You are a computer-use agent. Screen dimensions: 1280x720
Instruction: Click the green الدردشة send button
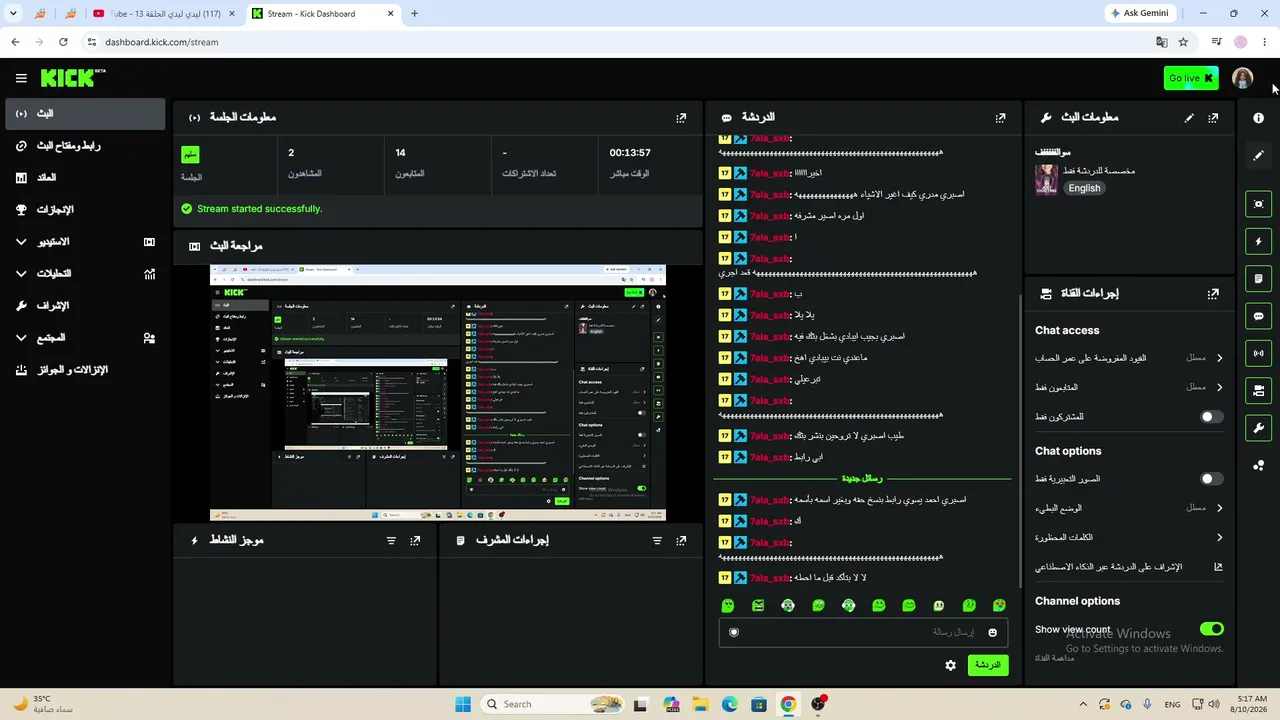pyautogui.click(x=987, y=665)
